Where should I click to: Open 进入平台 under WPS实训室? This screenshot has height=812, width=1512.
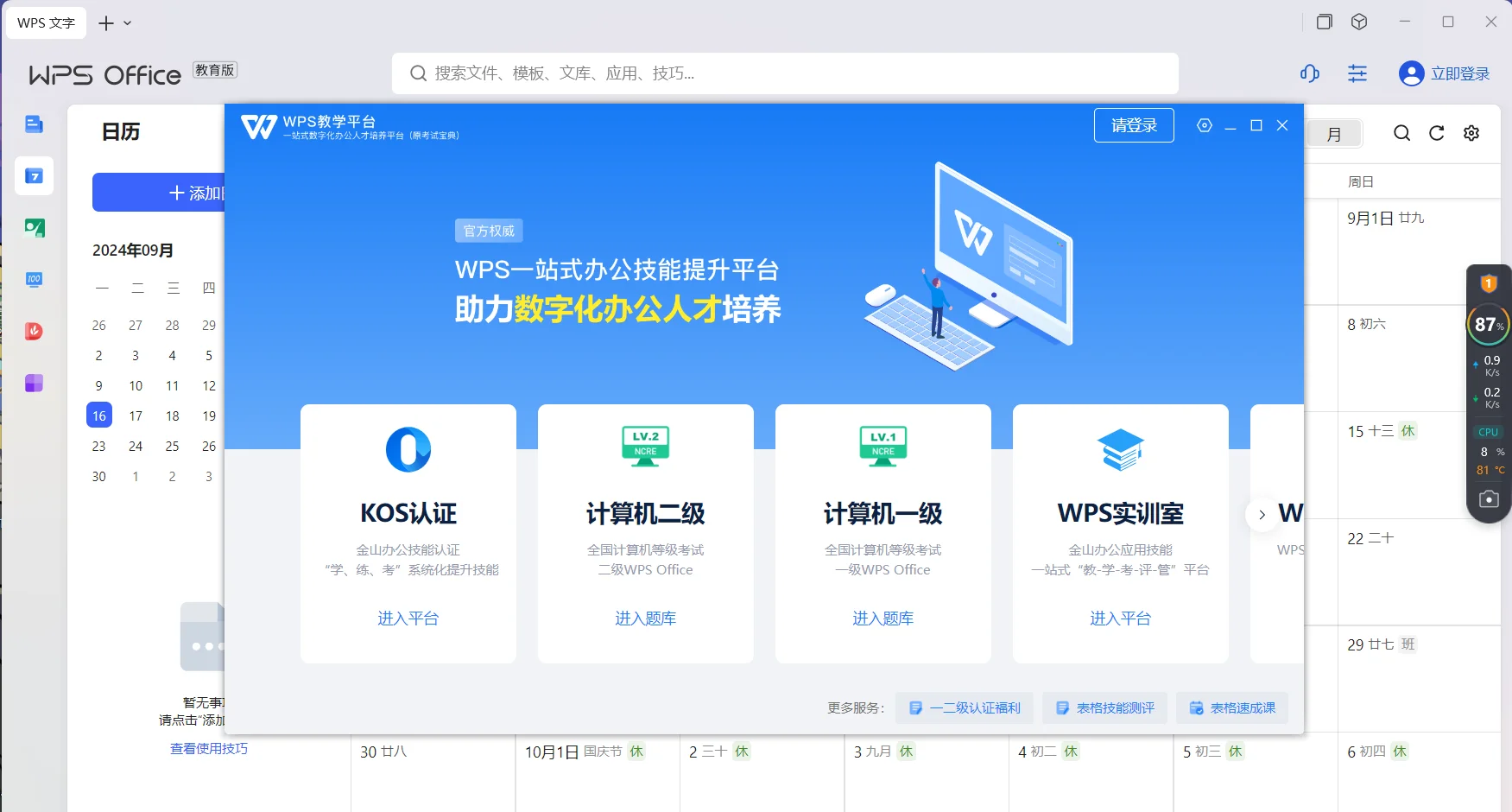1121,619
